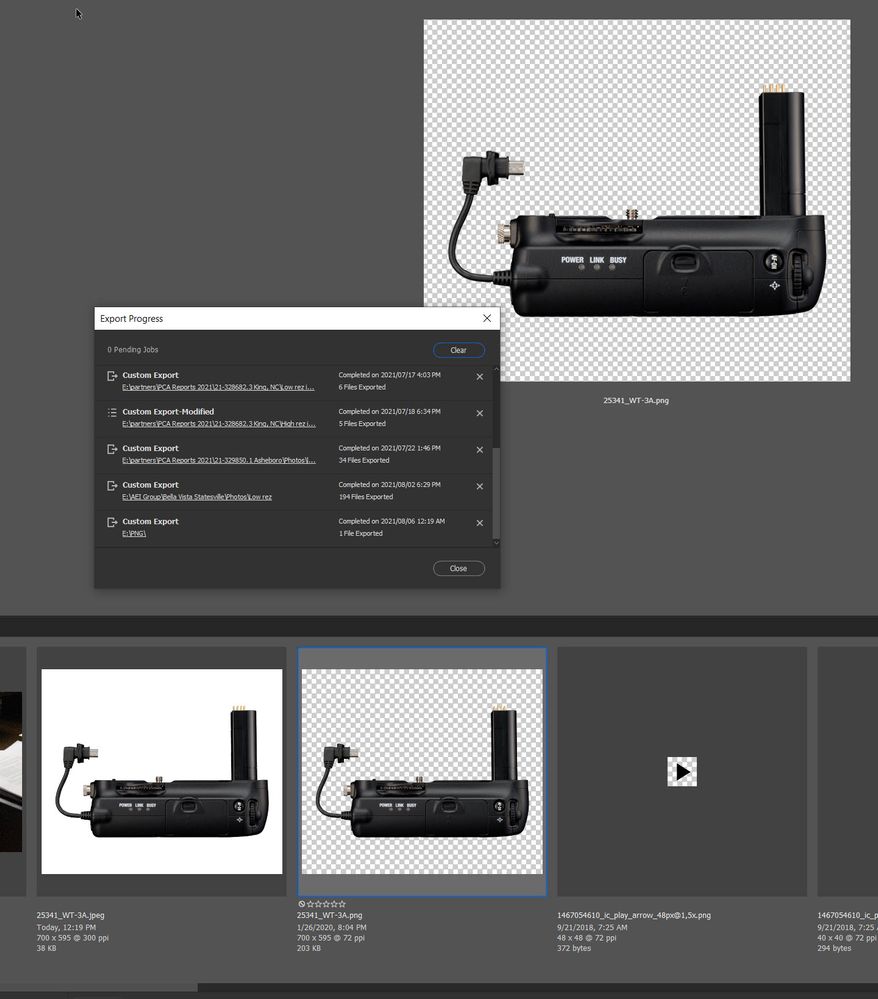This screenshot has height=999, width=878.
Task: Click the scroll-up arrow in the Export Progress list
Action: coord(496,370)
